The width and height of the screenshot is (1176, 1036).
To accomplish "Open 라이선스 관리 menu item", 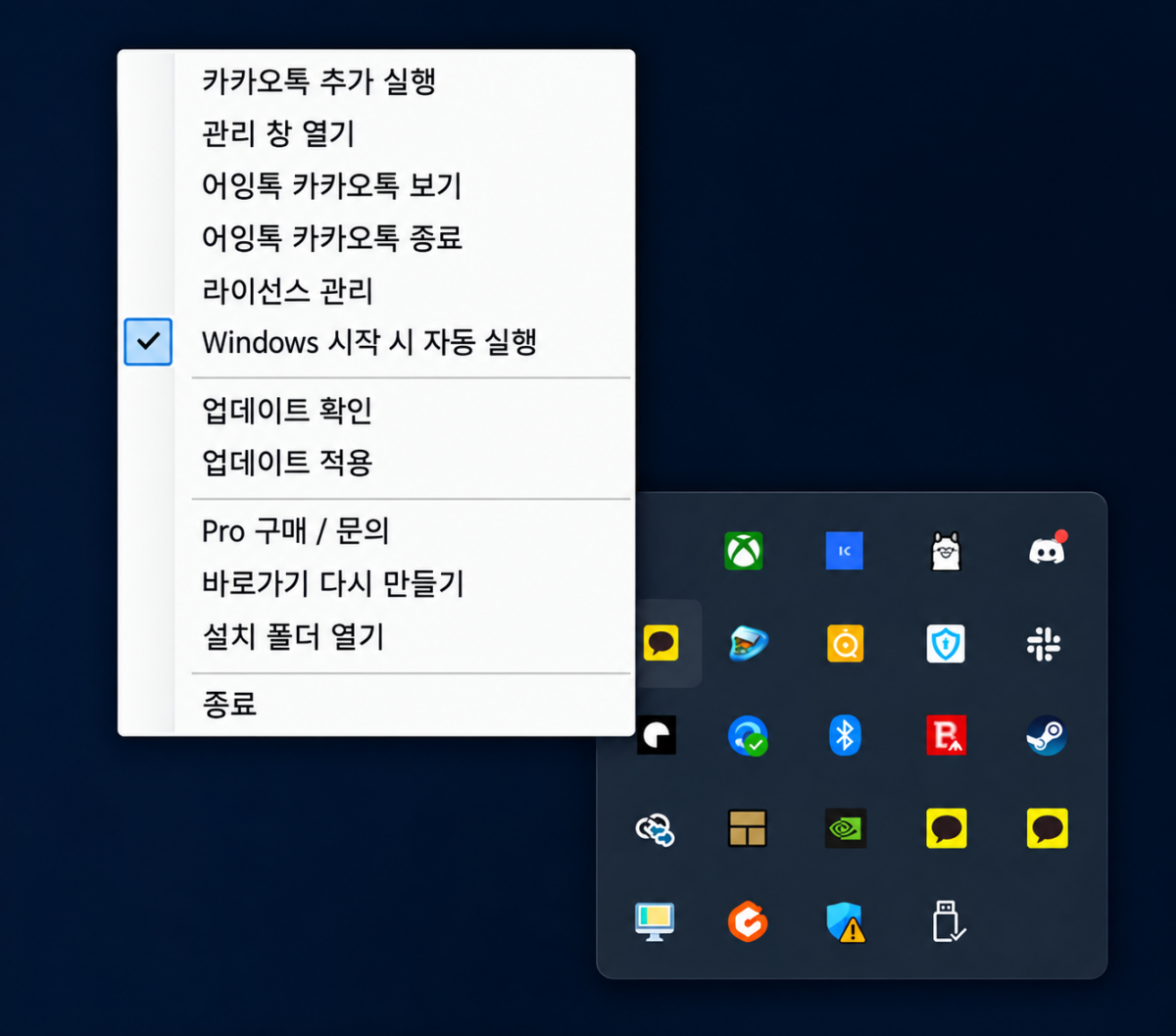I will (x=376, y=290).
